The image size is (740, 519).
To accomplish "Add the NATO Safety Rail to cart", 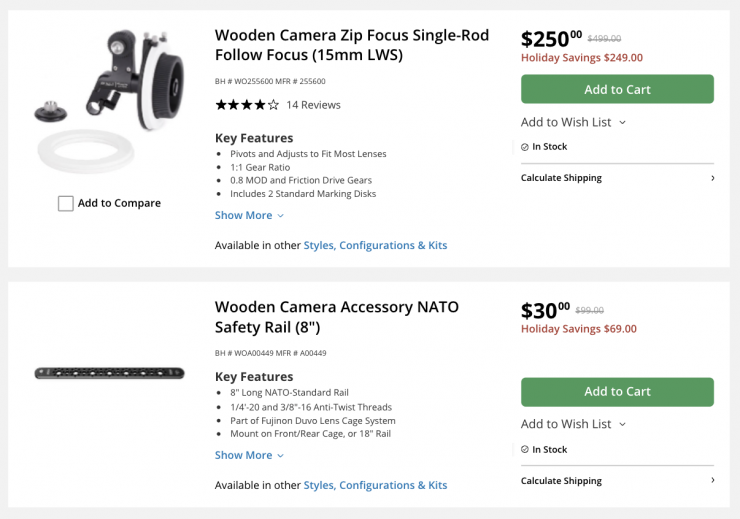I will (617, 392).
